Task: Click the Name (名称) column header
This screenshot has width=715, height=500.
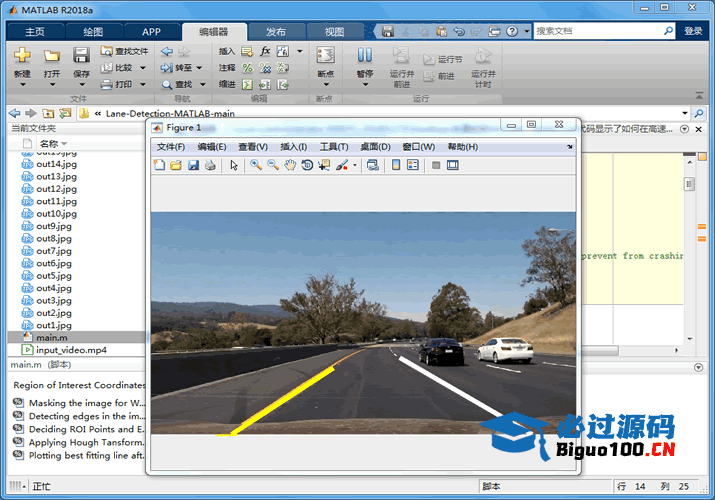Action: [x=53, y=144]
